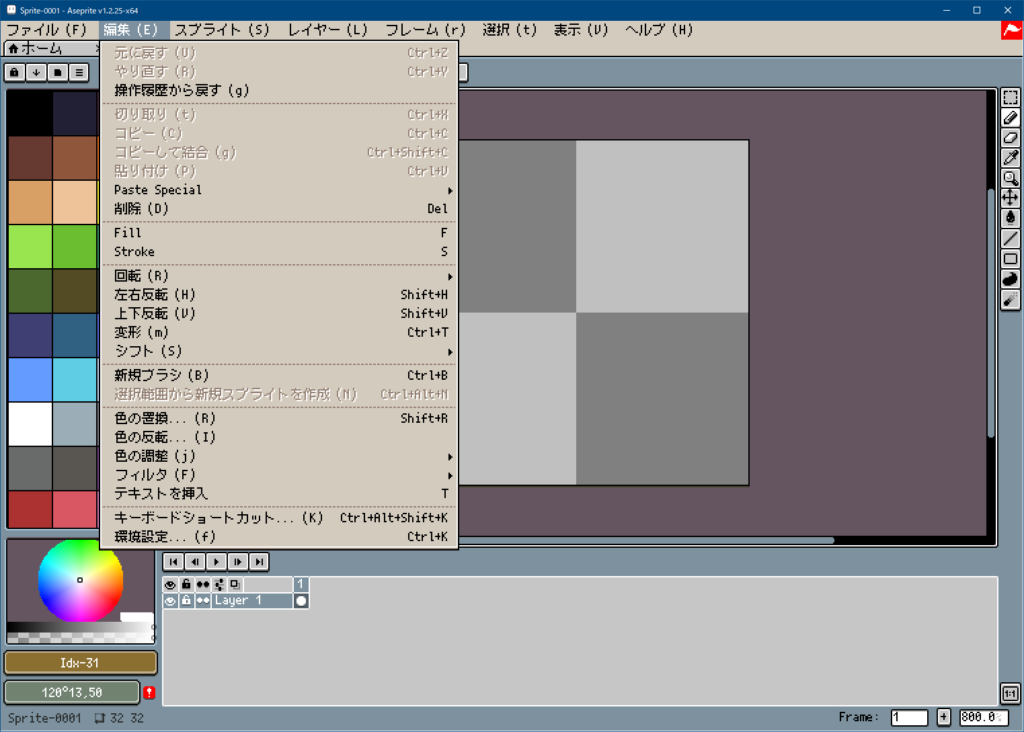Click the Idx-31 foreground color button
The height and width of the screenshot is (732, 1024).
pos(81,663)
